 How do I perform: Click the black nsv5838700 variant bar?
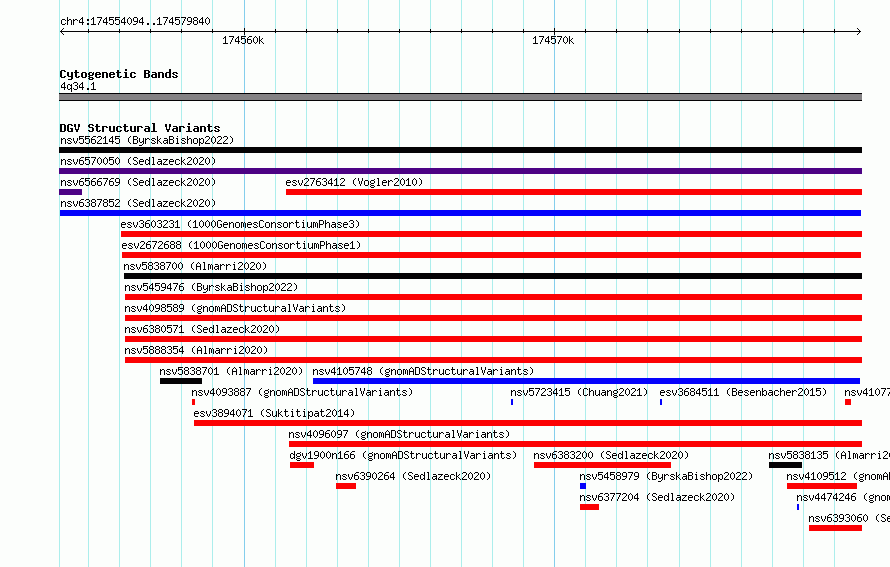point(493,276)
